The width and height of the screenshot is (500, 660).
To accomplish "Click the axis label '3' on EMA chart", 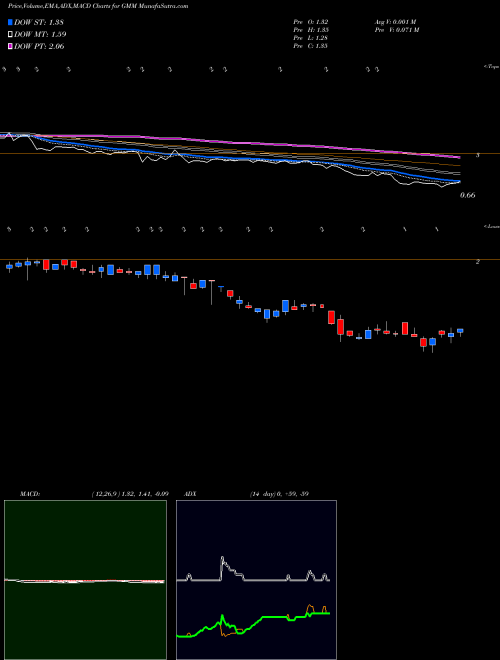I will point(477,155).
